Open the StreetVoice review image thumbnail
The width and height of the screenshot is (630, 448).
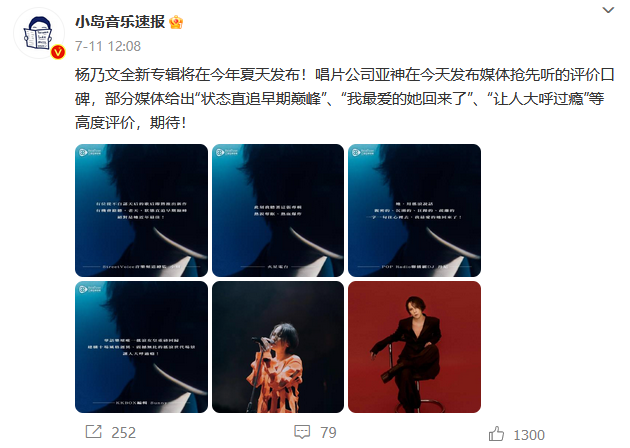[141, 211]
